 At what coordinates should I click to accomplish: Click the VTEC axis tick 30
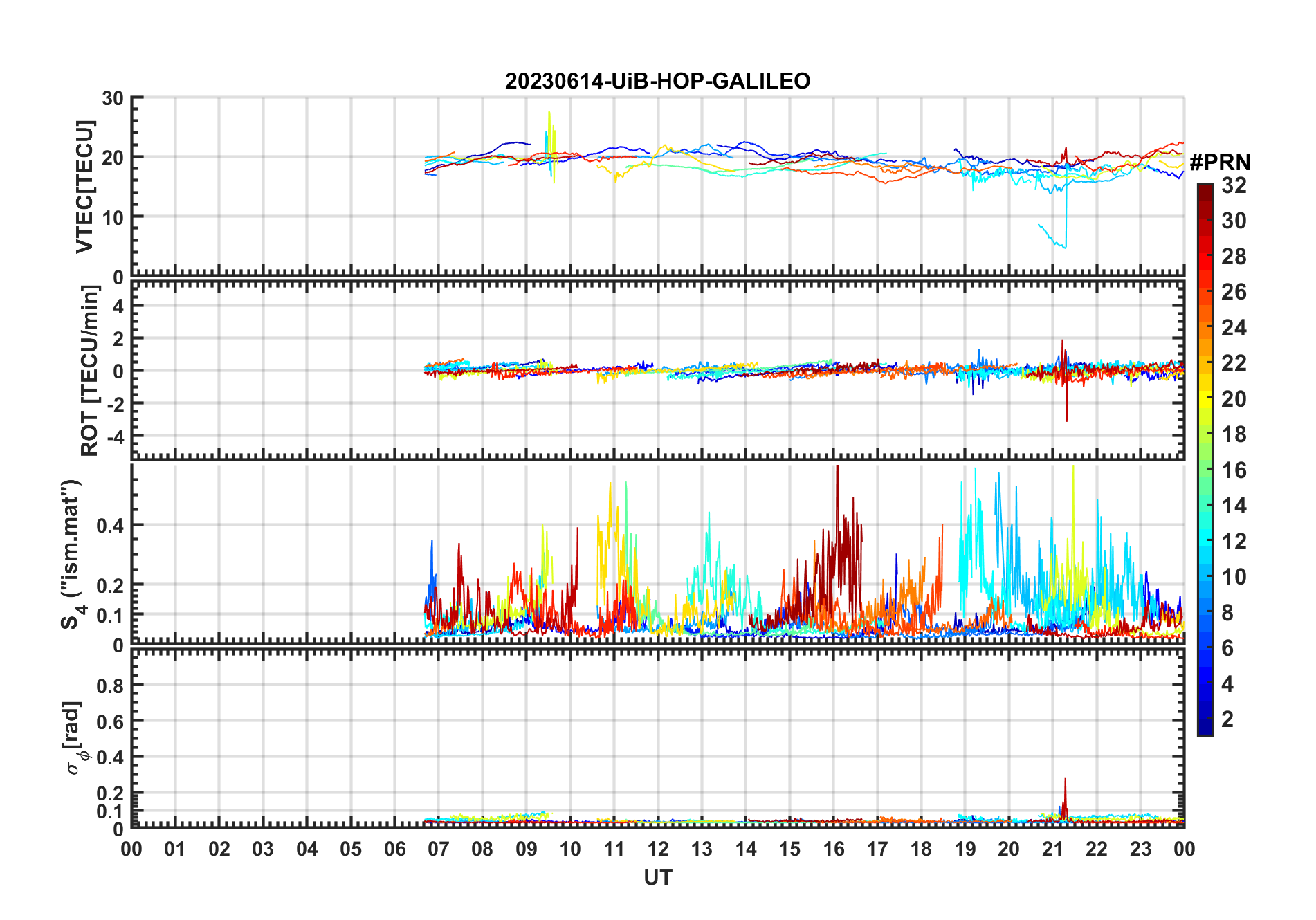coord(113,98)
